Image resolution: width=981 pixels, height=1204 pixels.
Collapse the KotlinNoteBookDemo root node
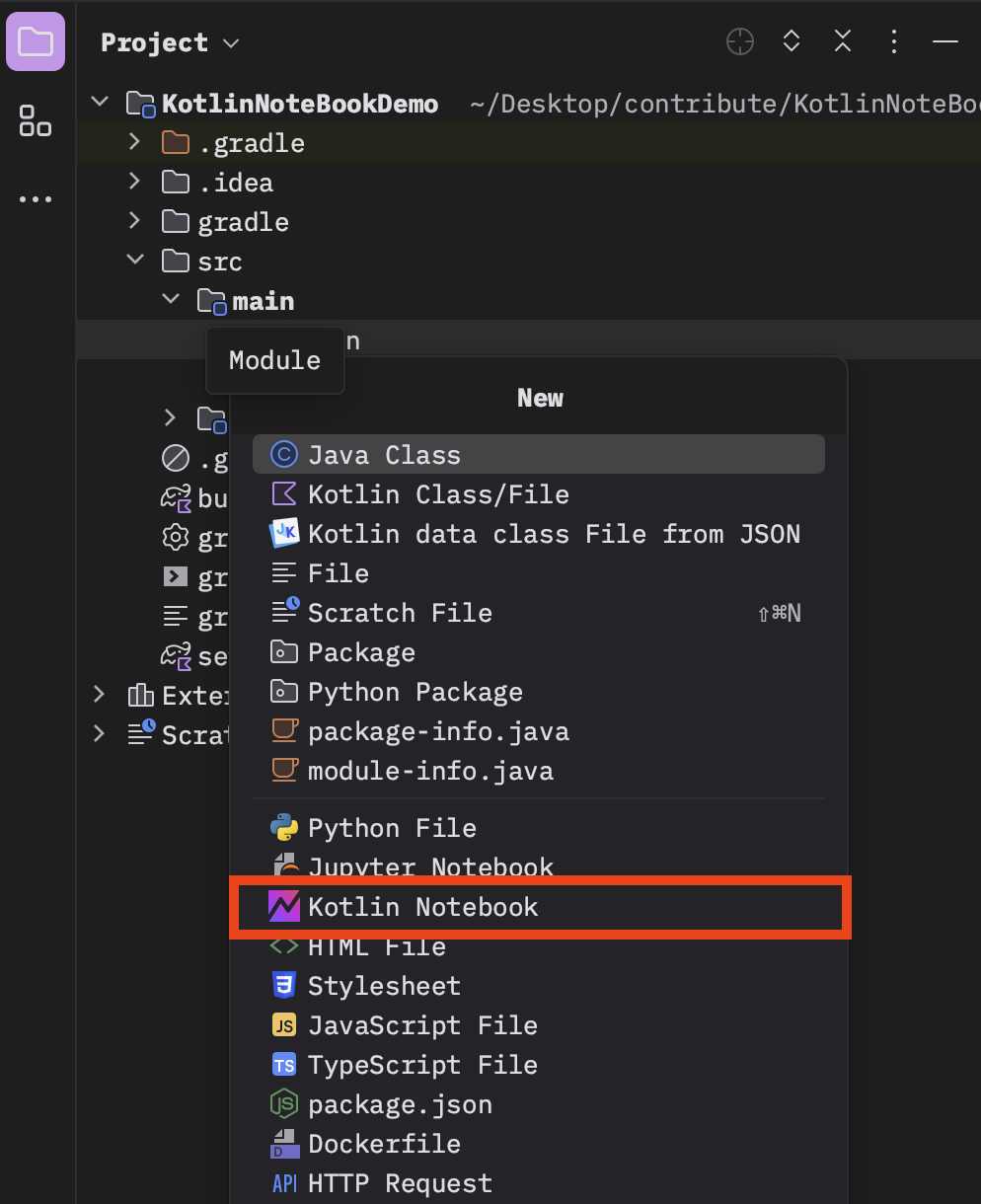tap(99, 102)
